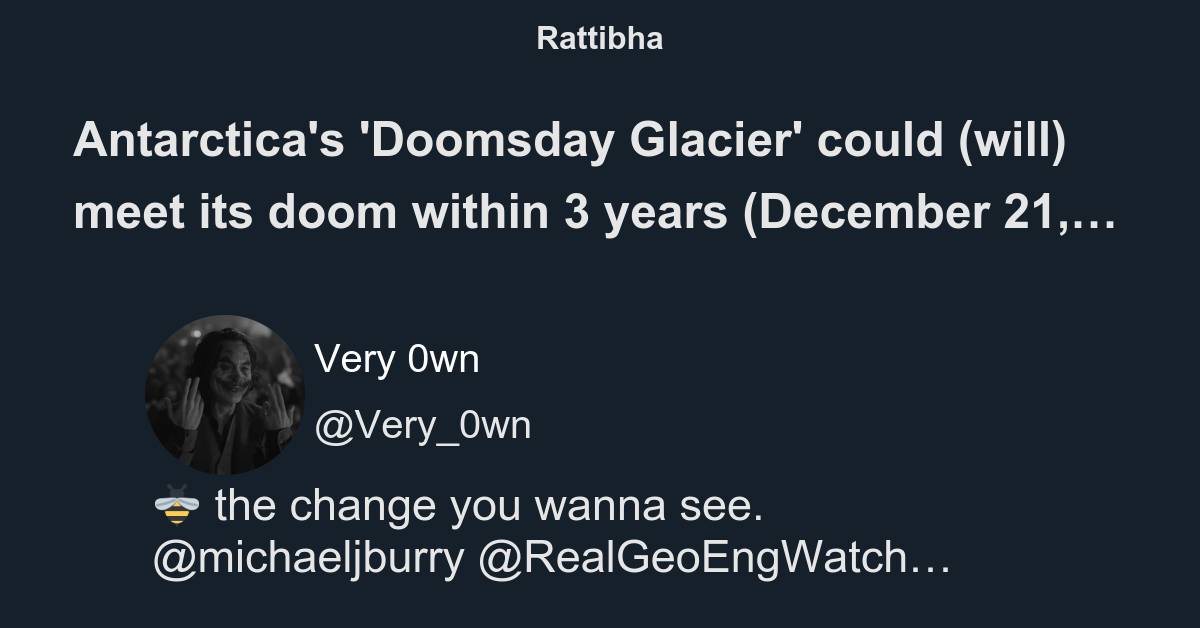Screen dimensions: 1200x628
Task: Click "the change you wanna see." bio text
Action: (x=489, y=506)
